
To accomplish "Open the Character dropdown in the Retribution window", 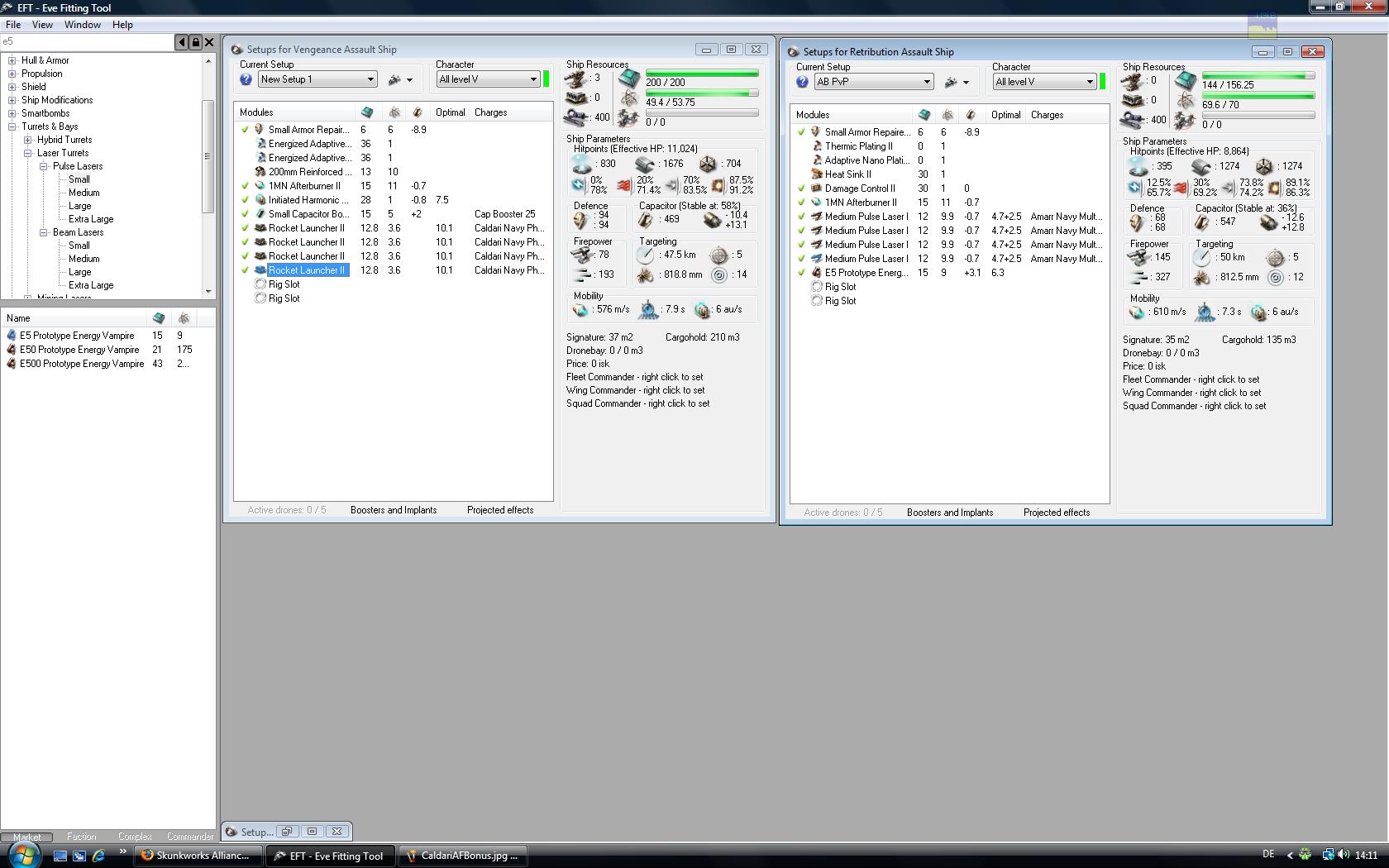I will (1045, 82).
